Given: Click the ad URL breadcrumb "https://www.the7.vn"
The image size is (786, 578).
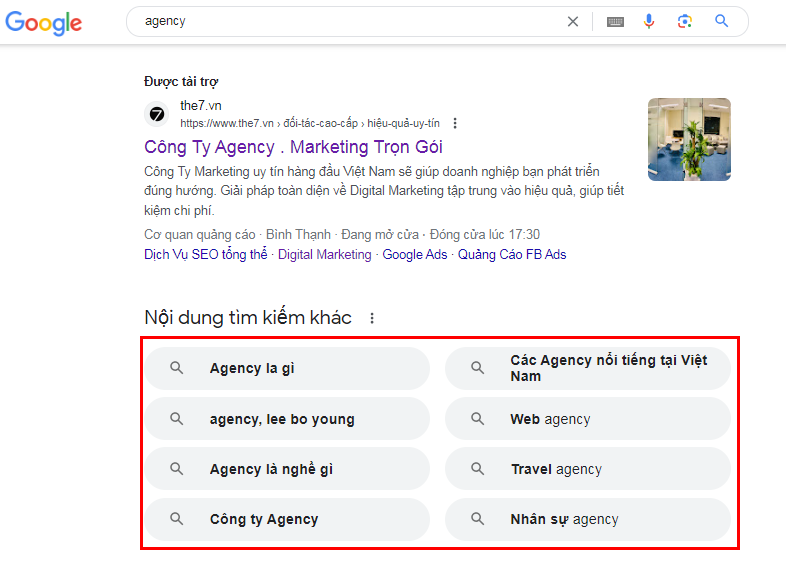Looking at the screenshot, I should [227, 123].
